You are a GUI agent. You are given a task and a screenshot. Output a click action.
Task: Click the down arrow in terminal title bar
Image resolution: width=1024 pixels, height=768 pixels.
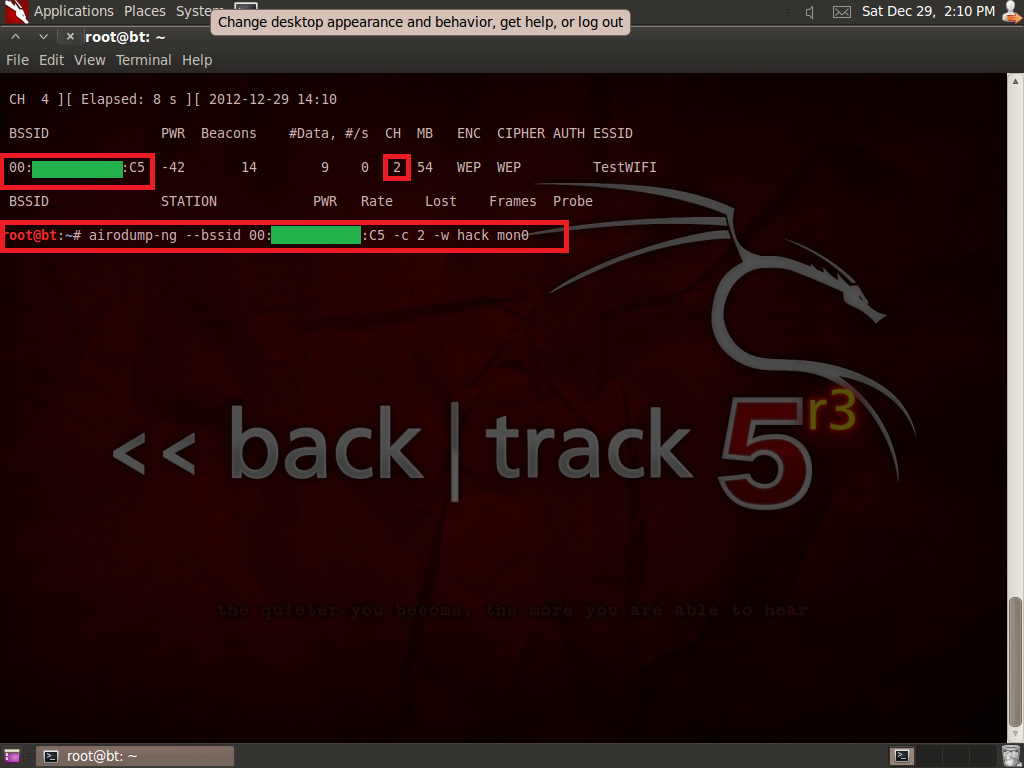(43, 37)
